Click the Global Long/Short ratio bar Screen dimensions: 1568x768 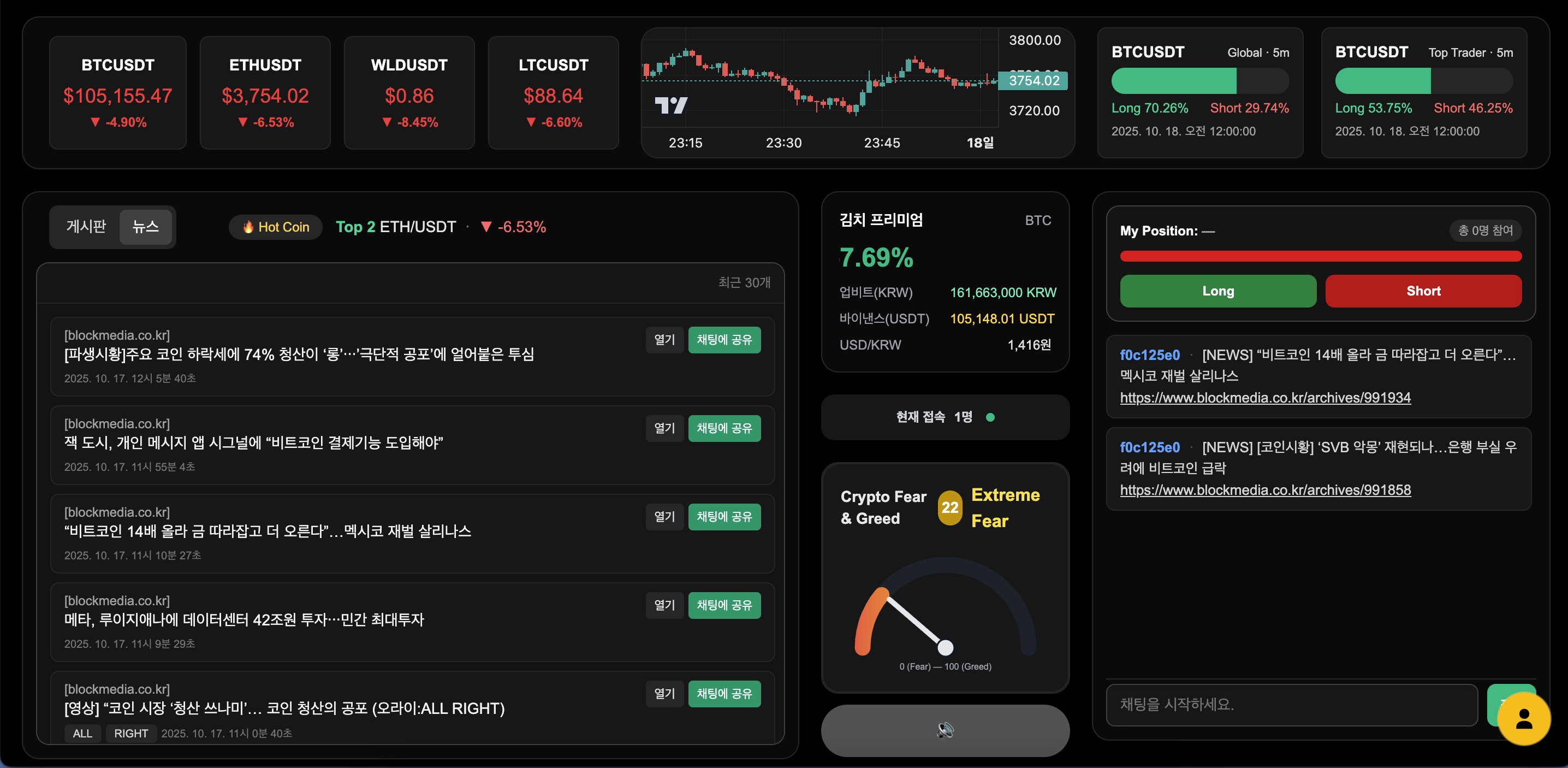click(1199, 81)
